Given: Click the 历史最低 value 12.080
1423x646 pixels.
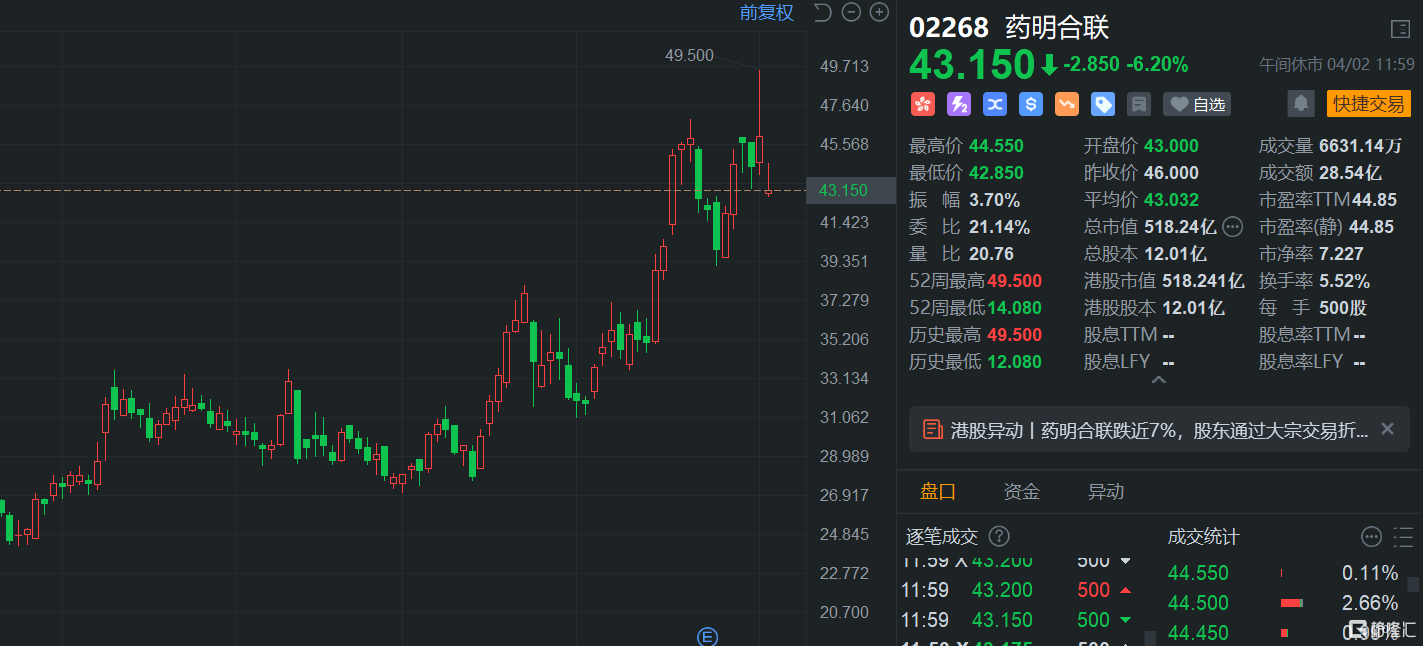Looking at the screenshot, I should 1014,362.
